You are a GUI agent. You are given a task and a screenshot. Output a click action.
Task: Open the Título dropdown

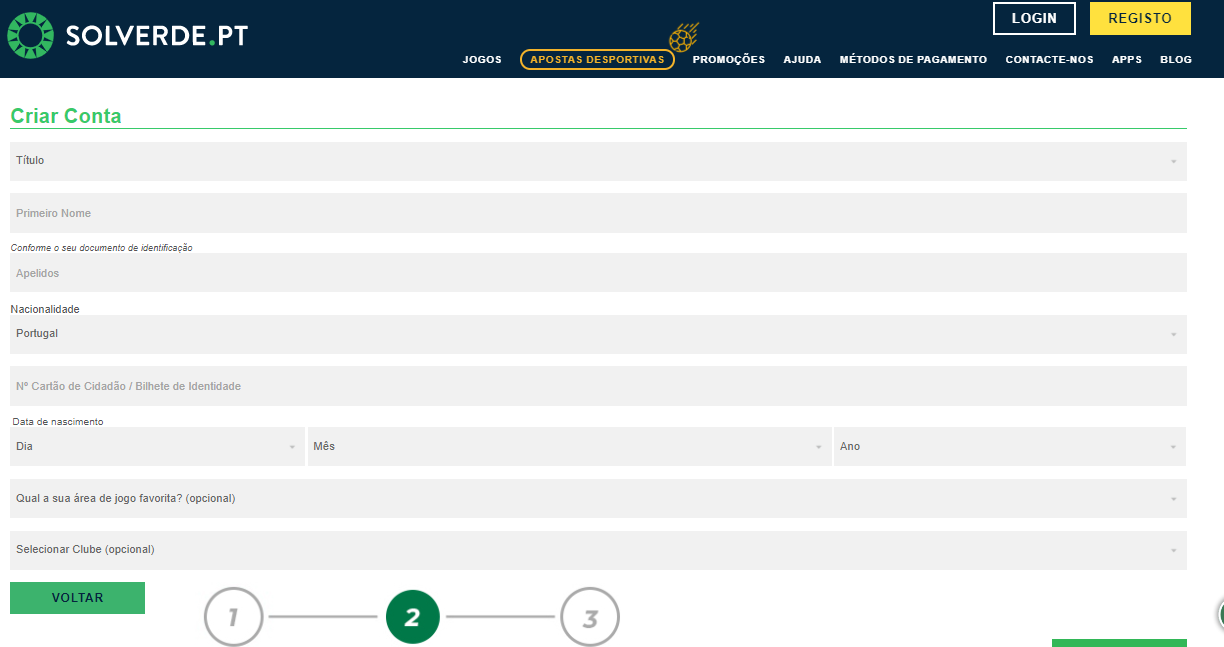coord(598,161)
